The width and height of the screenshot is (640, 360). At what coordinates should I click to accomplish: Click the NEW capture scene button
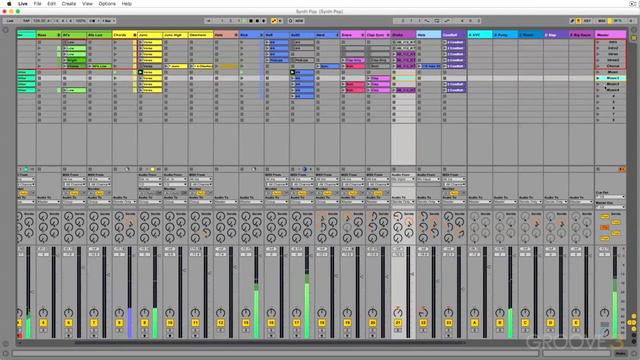point(299,21)
